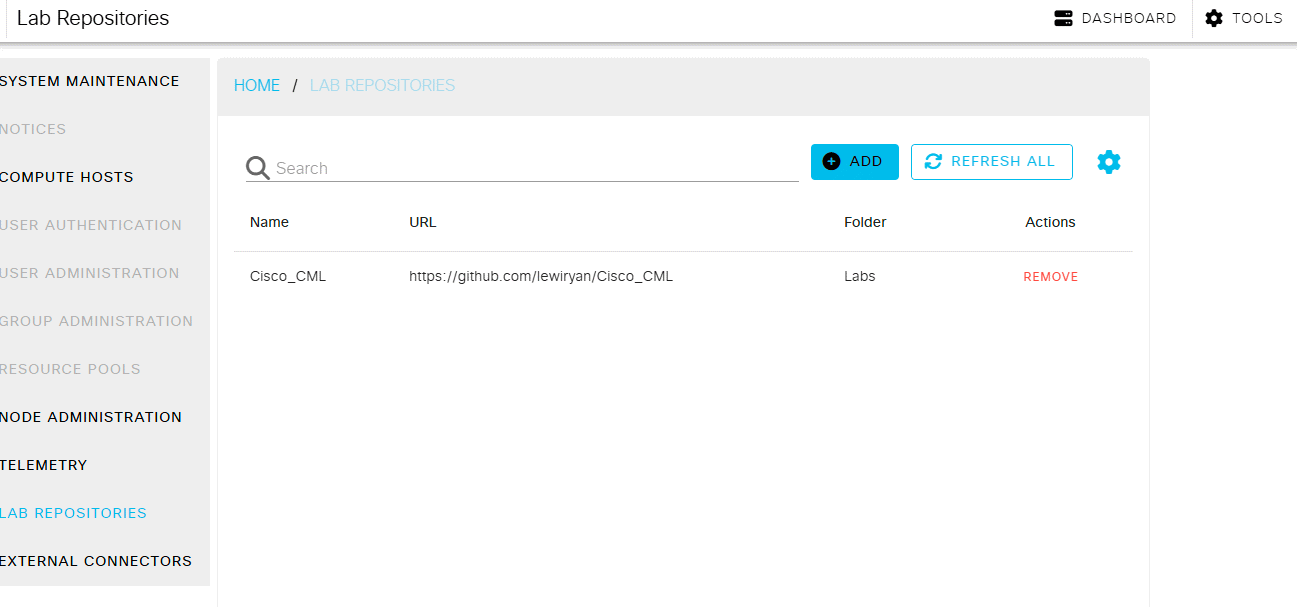The height and width of the screenshot is (607, 1297).
Task: Click the Folder column header
Action: pos(865,222)
